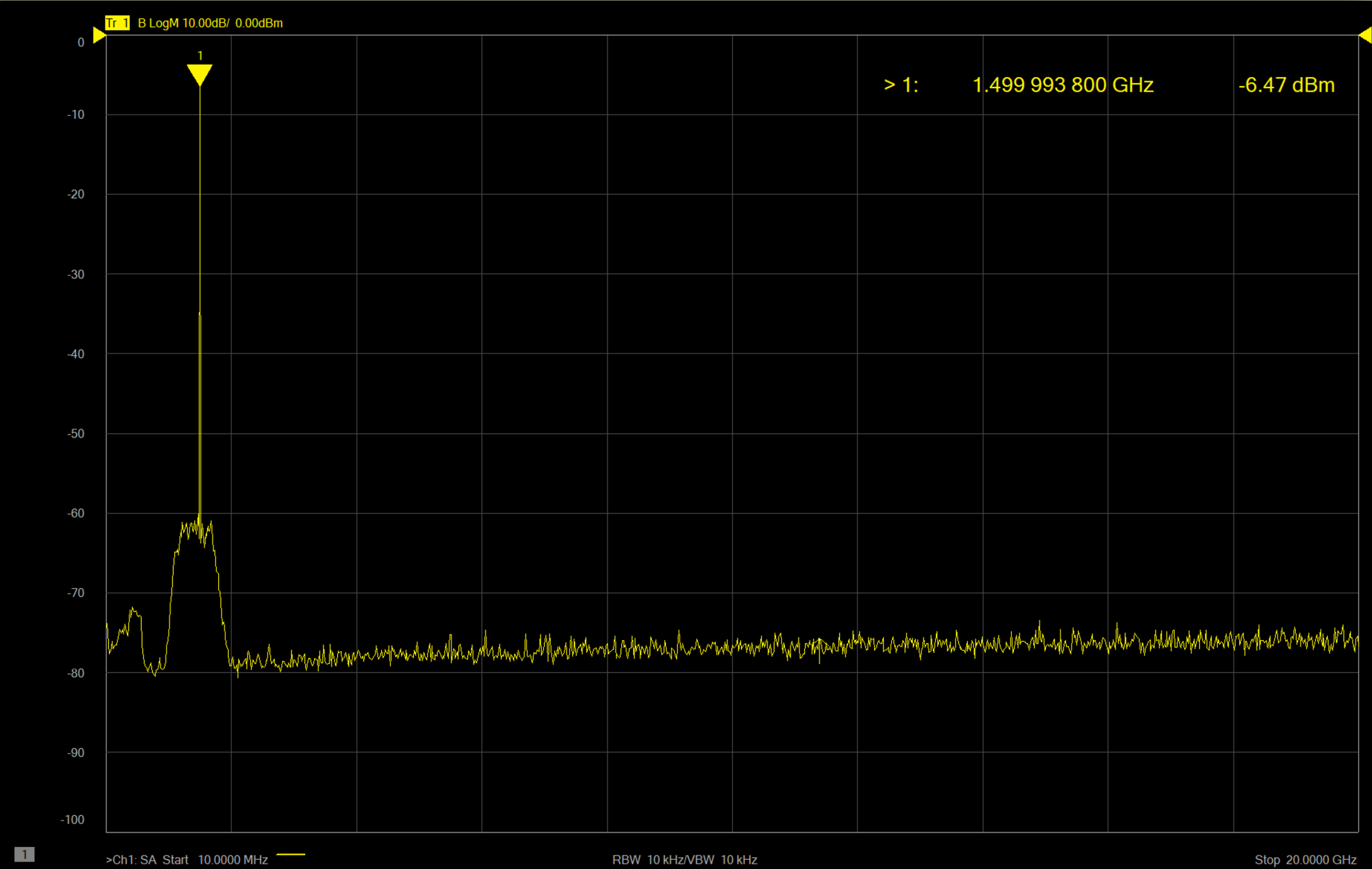Click the yellow trace legend line
This screenshot has height=869, width=1372.
[290, 854]
